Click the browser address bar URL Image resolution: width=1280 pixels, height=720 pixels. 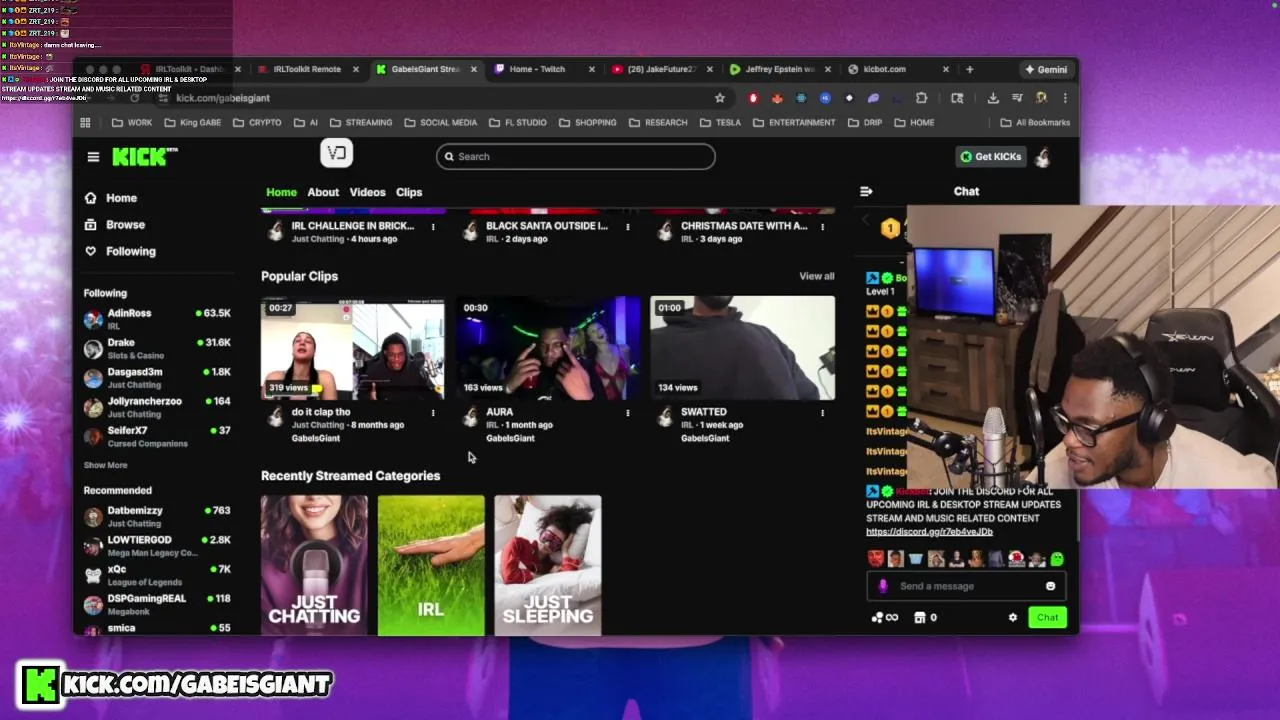pyautogui.click(x=222, y=98)
